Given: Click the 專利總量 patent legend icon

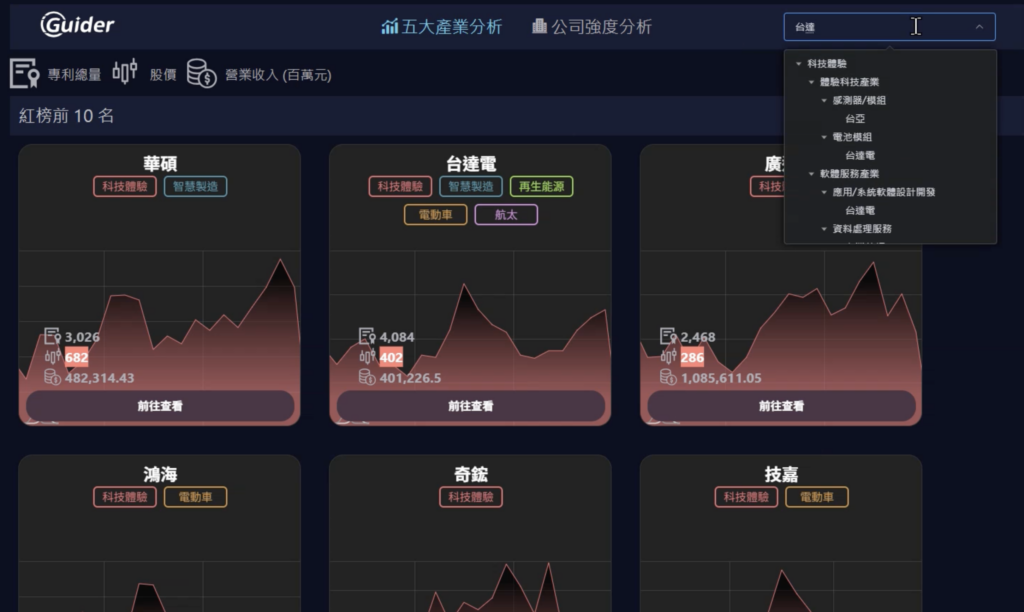Looking at the screenshot, I should coord(24,73).
